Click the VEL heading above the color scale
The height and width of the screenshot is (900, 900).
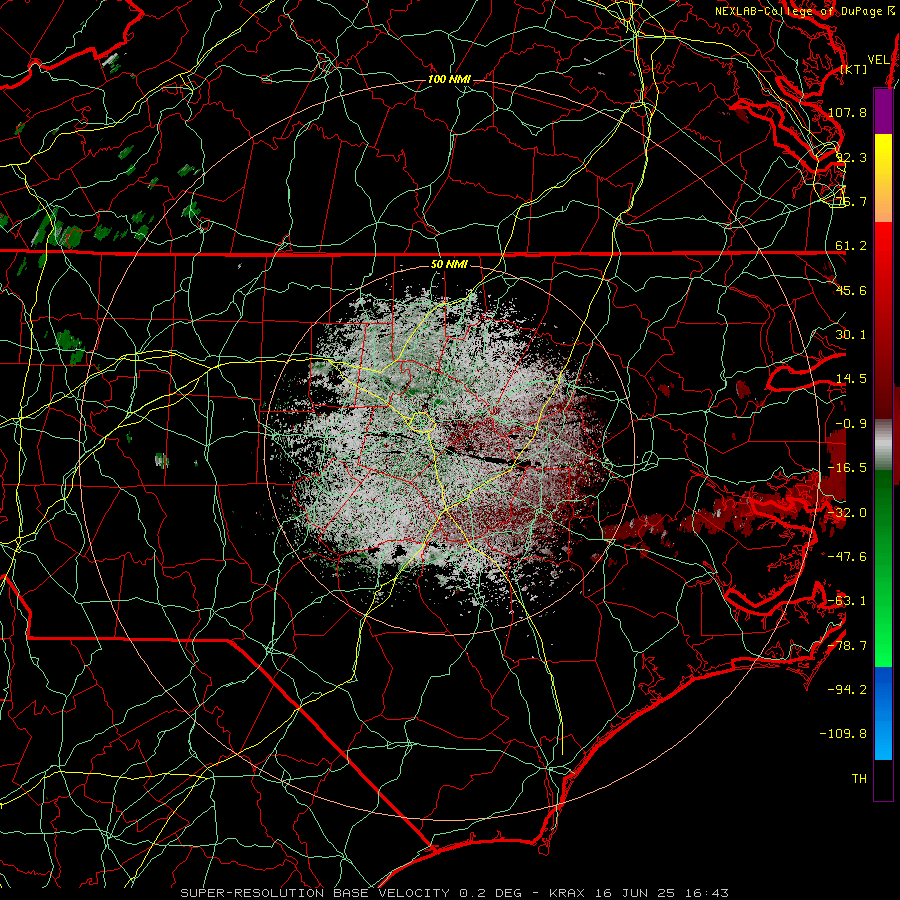coord(878,60)
